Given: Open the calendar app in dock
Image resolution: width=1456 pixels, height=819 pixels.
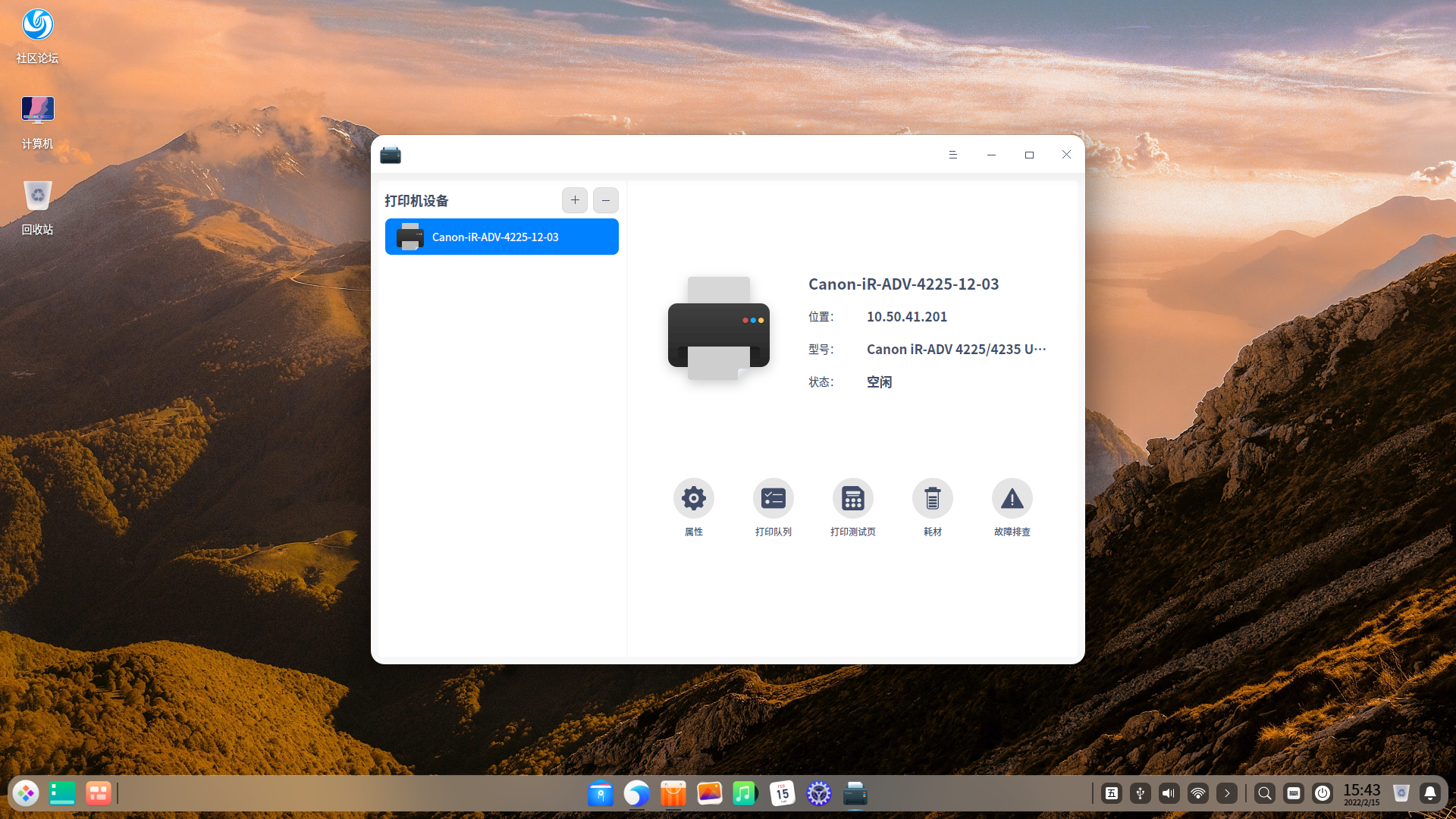Looking at the screenshot, I should click(x=782, y=793).
